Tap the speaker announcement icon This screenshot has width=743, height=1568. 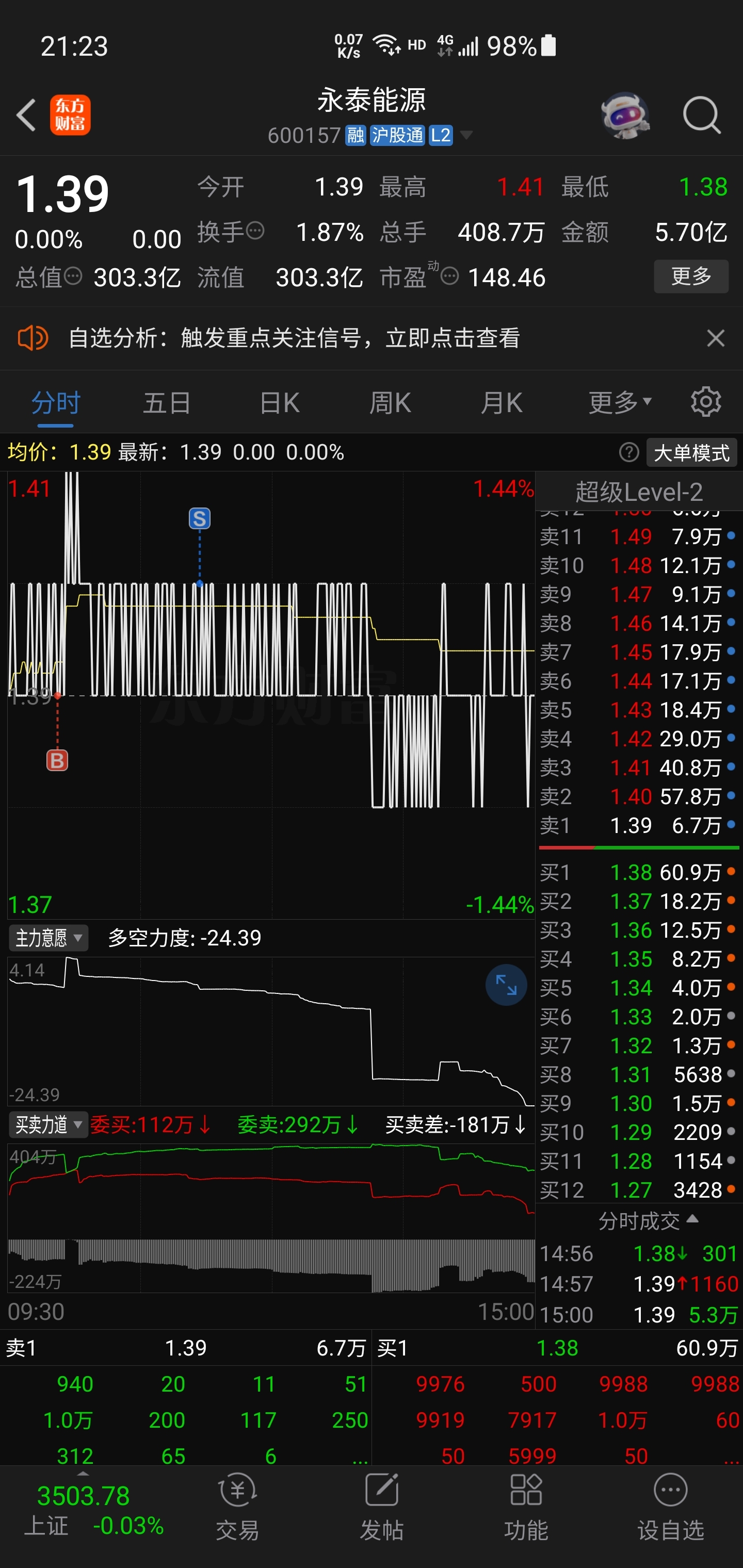(x=33, y=338)
